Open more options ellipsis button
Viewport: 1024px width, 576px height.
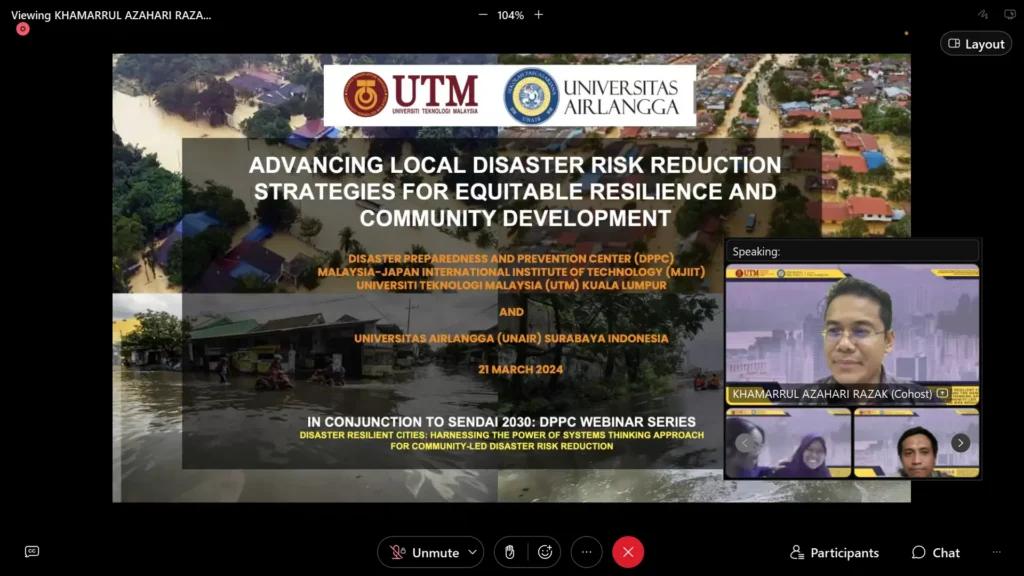click(586, 552)
